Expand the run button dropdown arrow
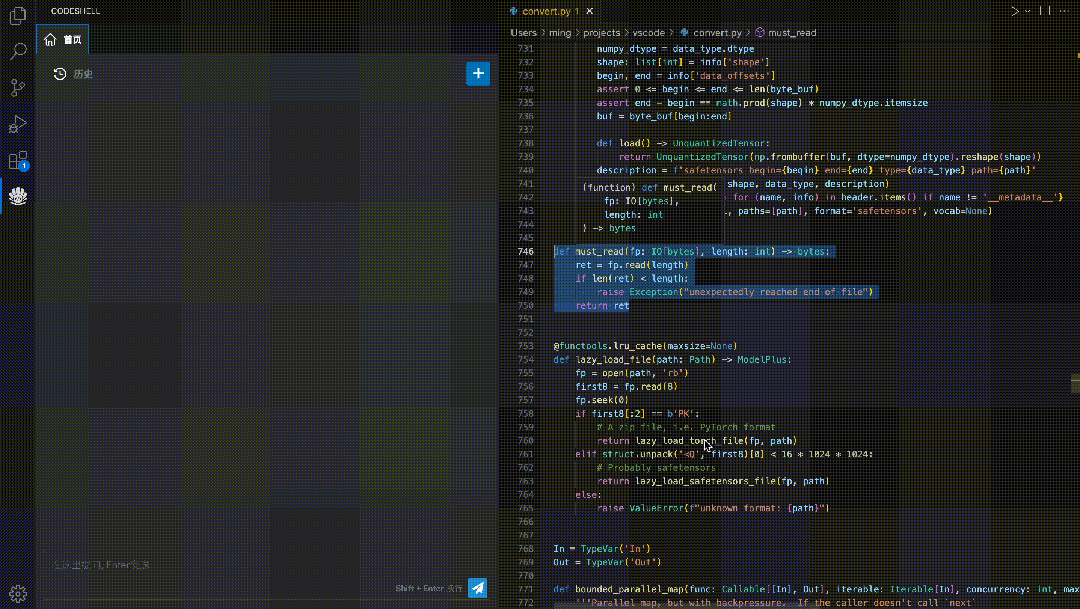 (x=1027, y=11)
